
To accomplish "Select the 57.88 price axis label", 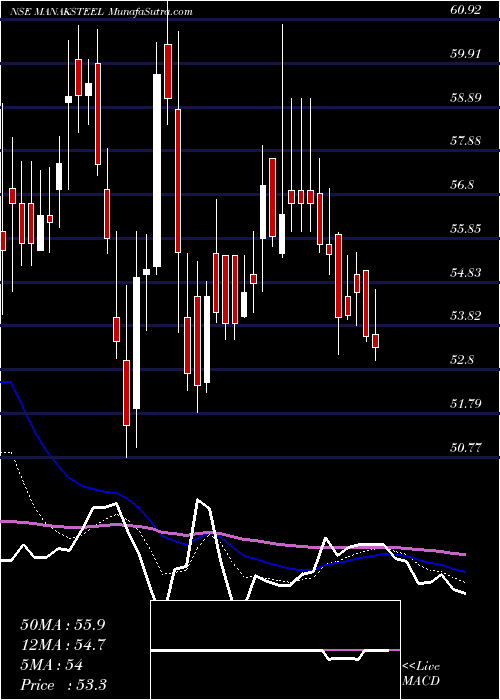I will (465, 141).
